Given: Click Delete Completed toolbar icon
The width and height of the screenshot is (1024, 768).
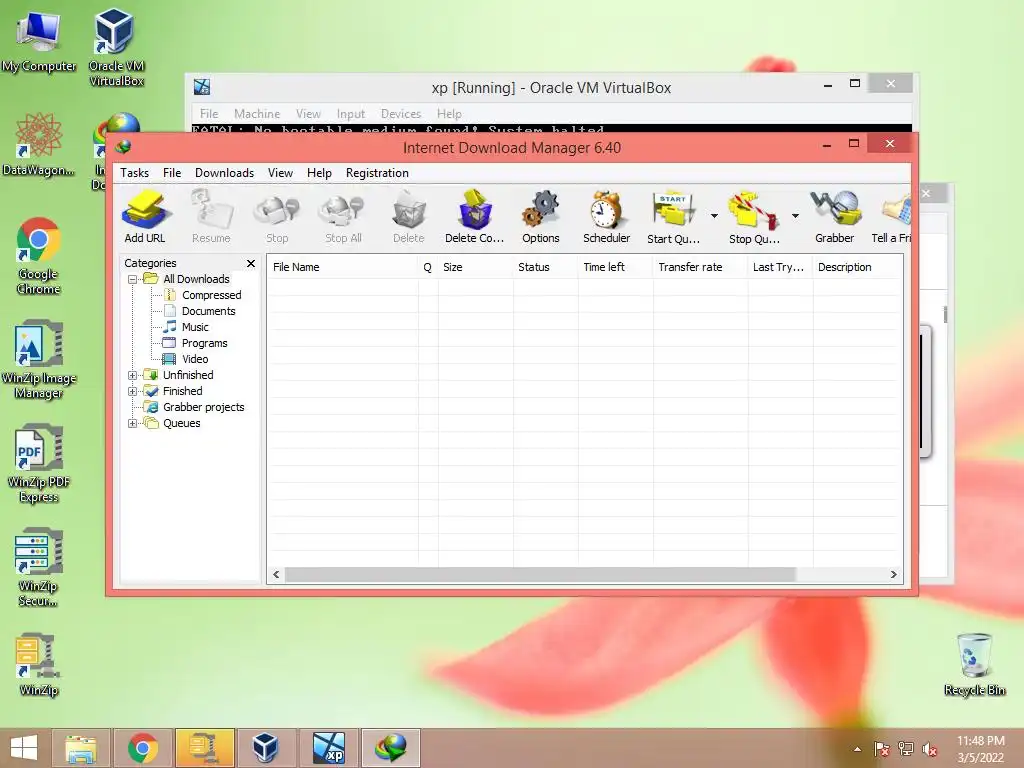Looking at the screenshot, I should click(x=475, y=217).
